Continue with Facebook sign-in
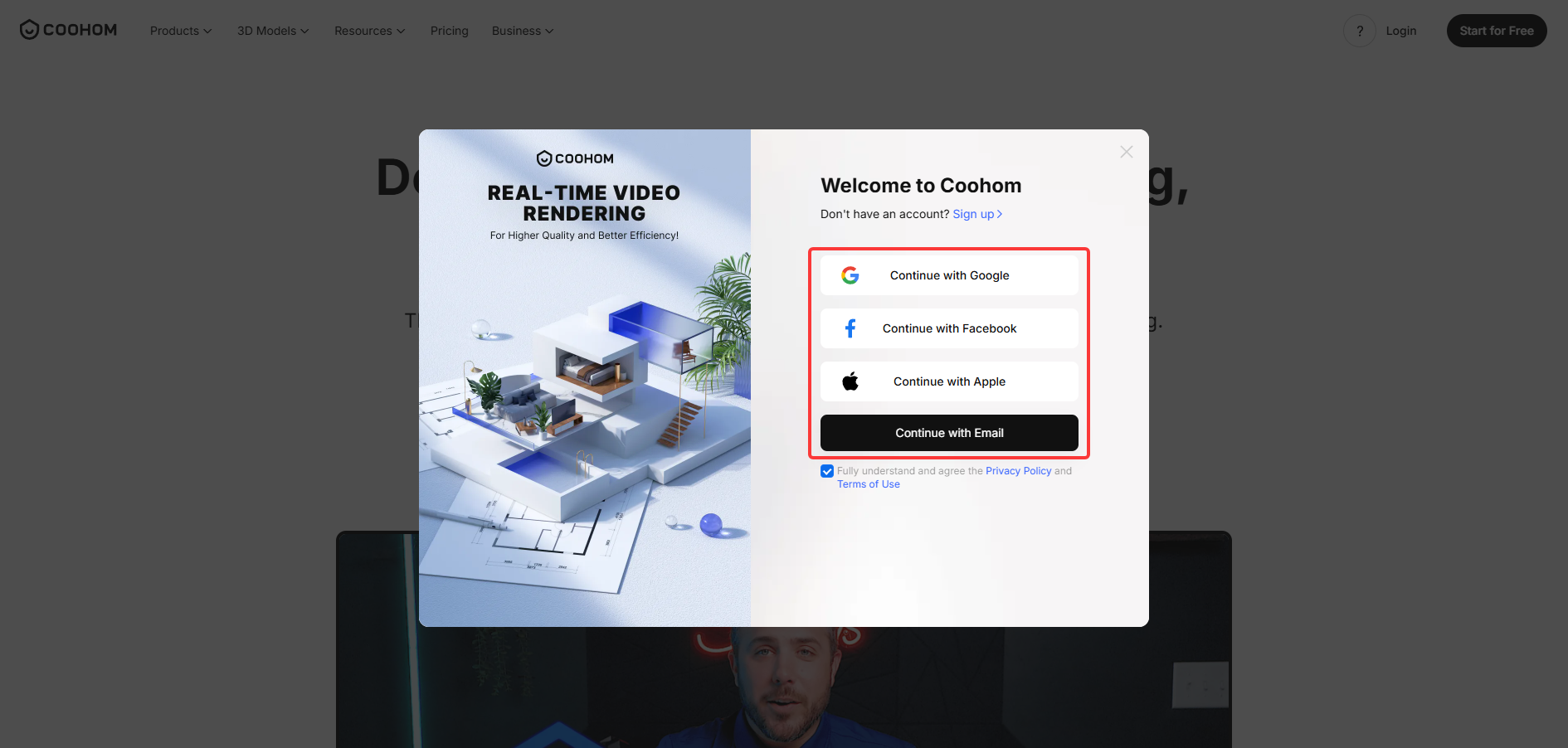This screenshot has width=1568, height=748. [949, 328]
